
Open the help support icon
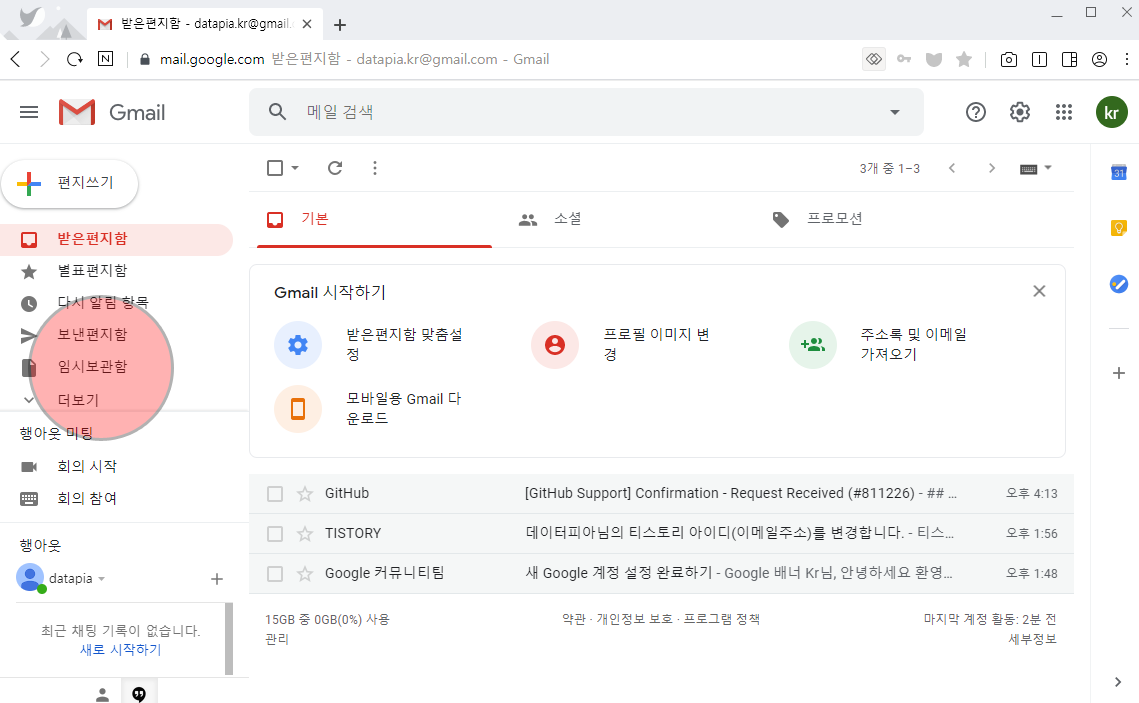[976, 112]
